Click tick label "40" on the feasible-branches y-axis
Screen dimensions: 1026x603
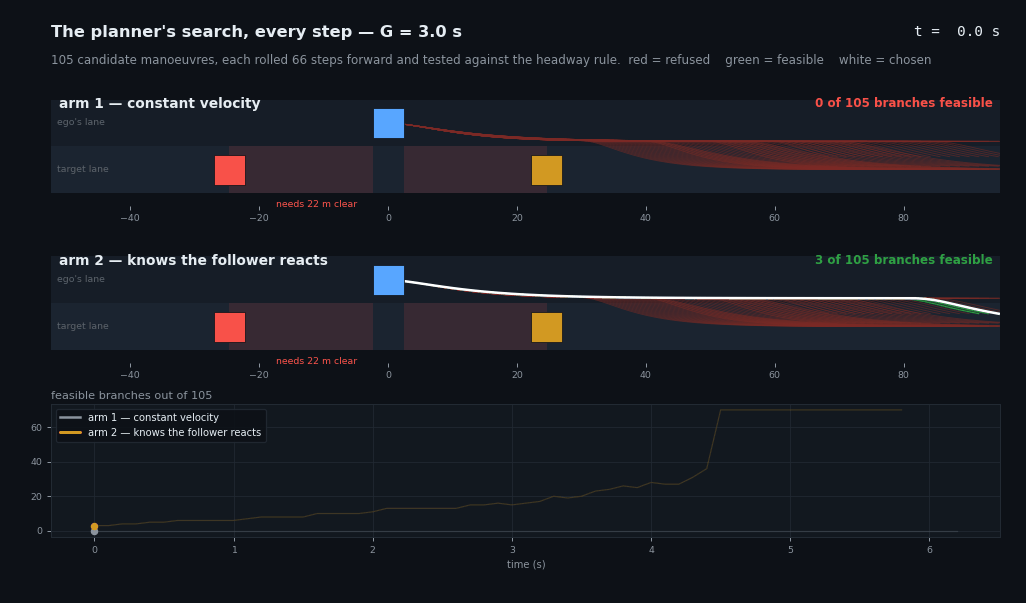pos(36,462)
